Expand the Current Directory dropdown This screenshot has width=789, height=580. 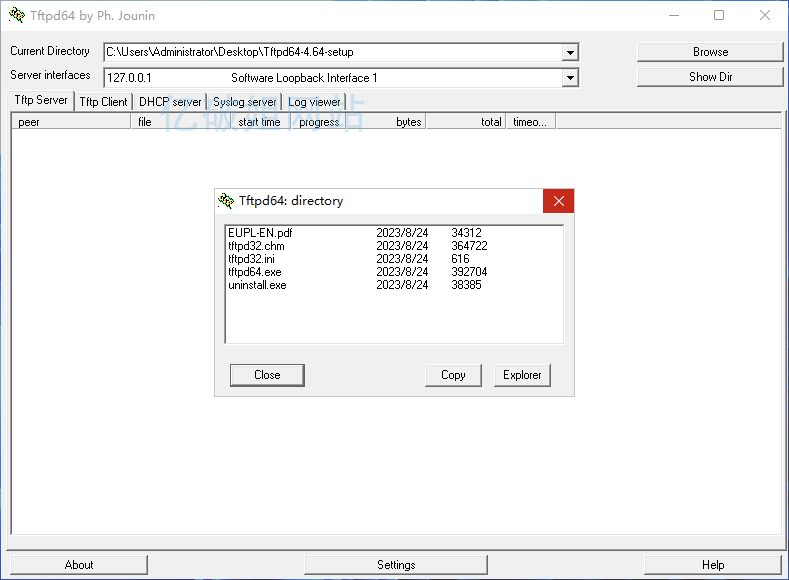[x=569, y=52]
